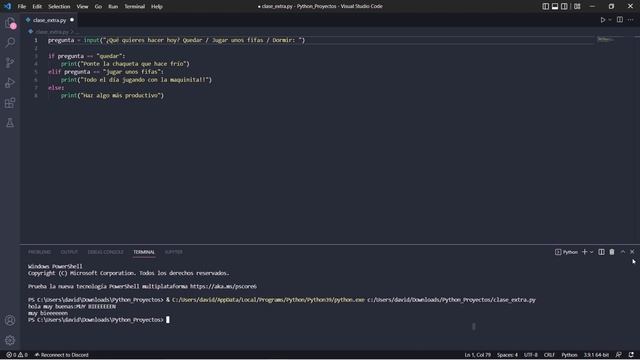Image resolution: width=640 pixels, height=360 pixels.
Task: Select the Terminal panel tab
Action: pos(144,252)
